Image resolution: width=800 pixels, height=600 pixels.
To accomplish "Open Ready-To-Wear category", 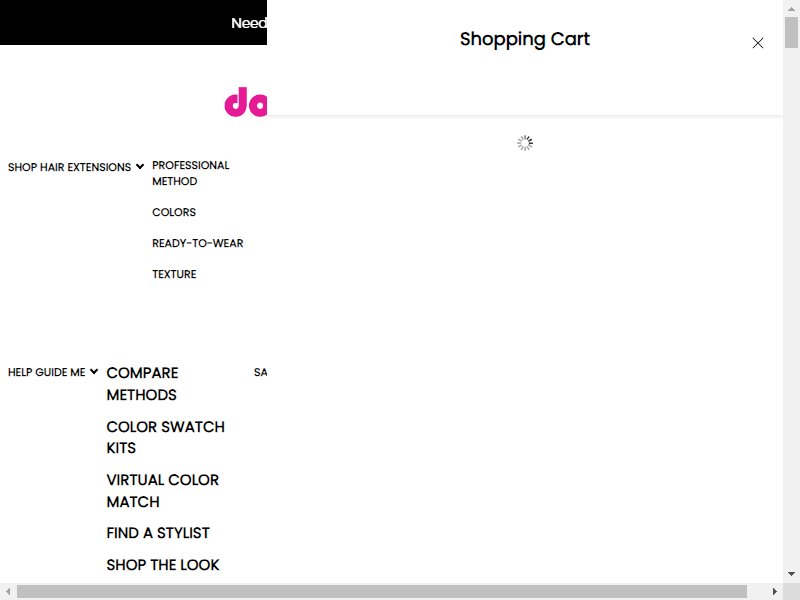I will 197,243.
